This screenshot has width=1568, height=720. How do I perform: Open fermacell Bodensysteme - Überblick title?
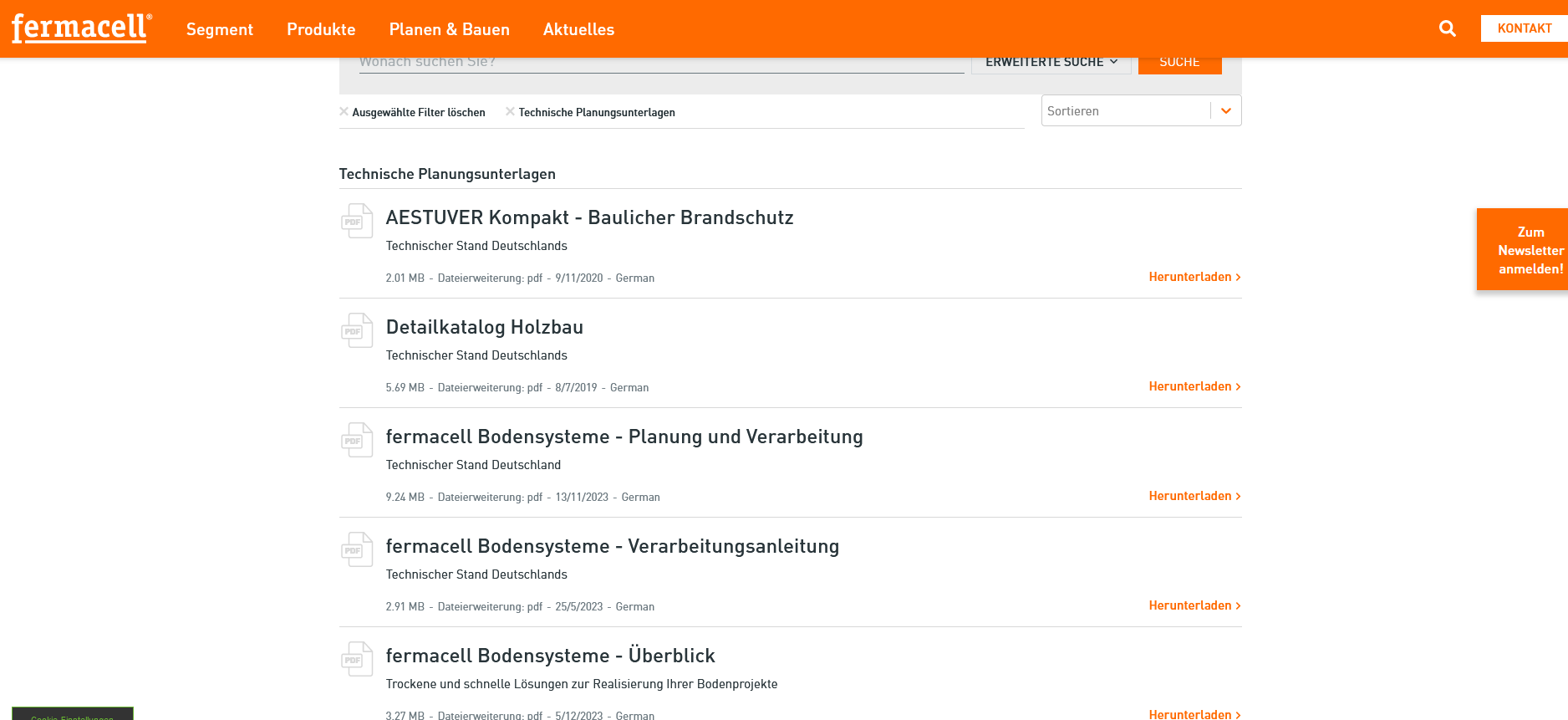[x=551, y=656]
